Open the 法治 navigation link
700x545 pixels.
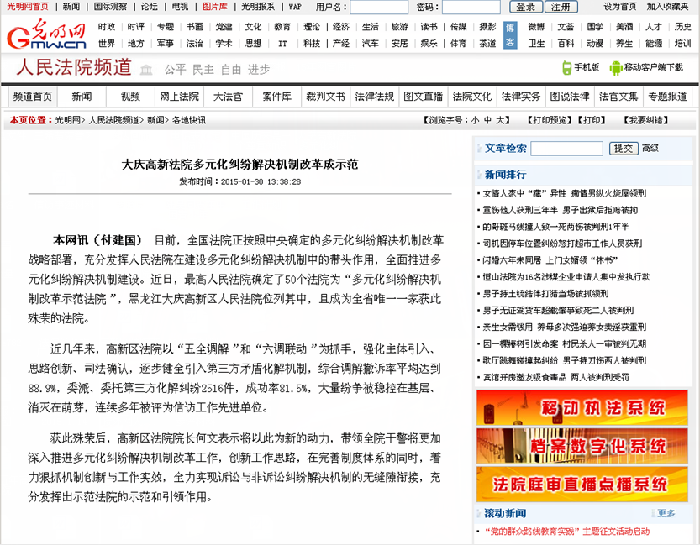(x=195, y=43)
